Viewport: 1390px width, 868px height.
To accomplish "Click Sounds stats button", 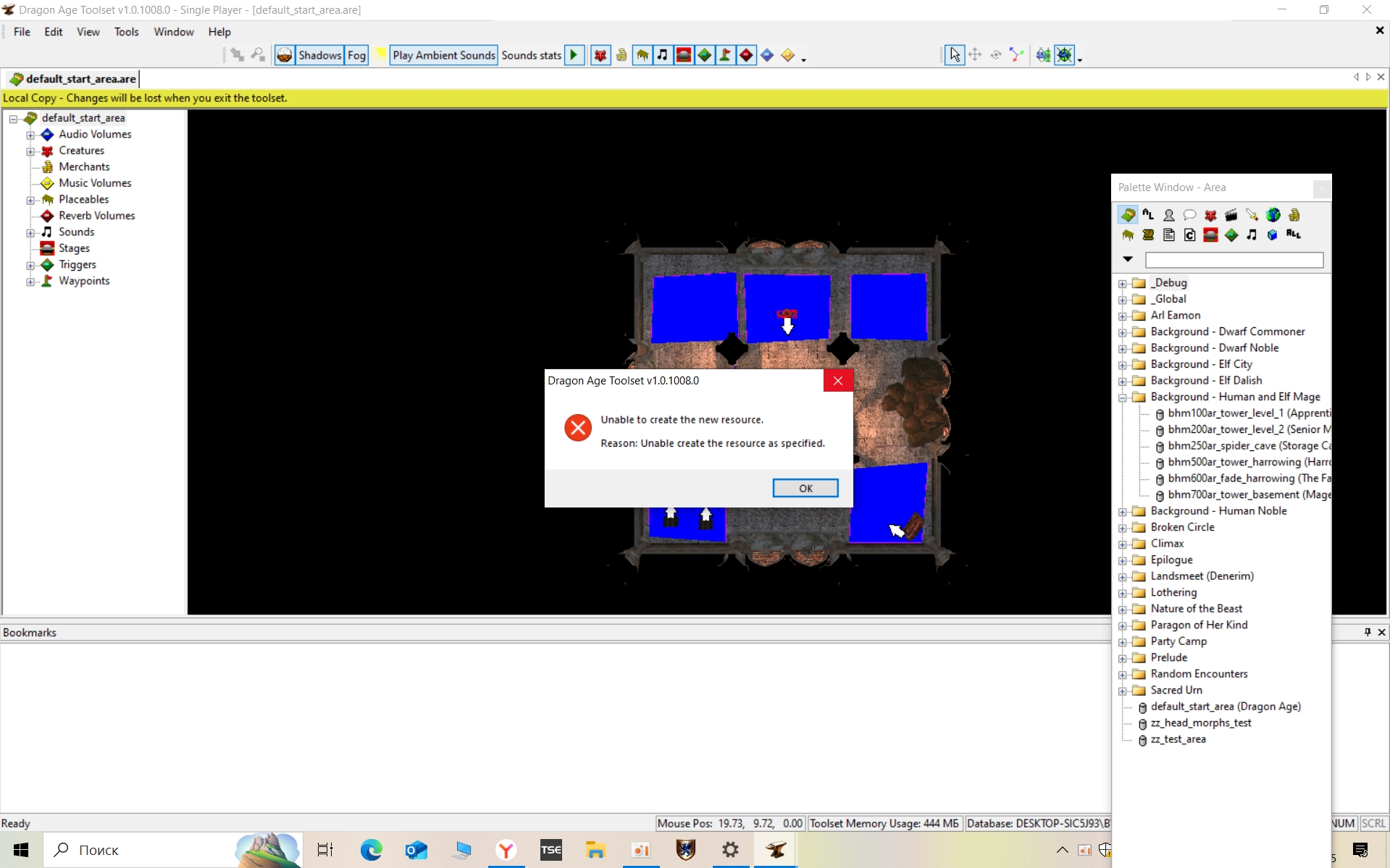I will [531, 55].
